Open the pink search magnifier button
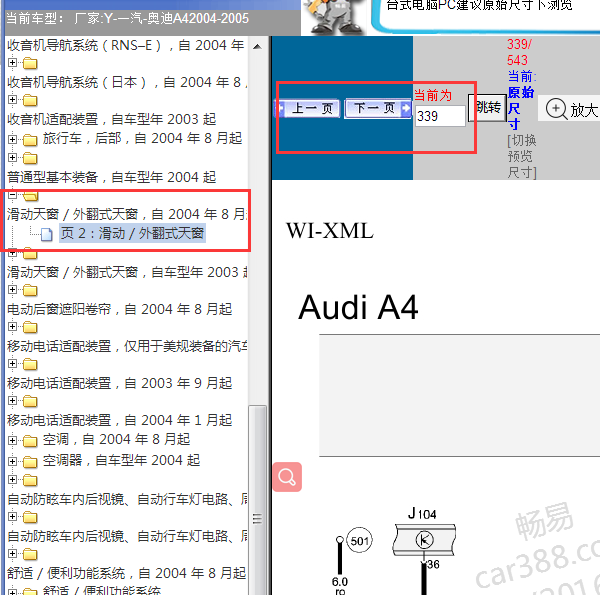This screenshot has width=600, height=595. 287,477
